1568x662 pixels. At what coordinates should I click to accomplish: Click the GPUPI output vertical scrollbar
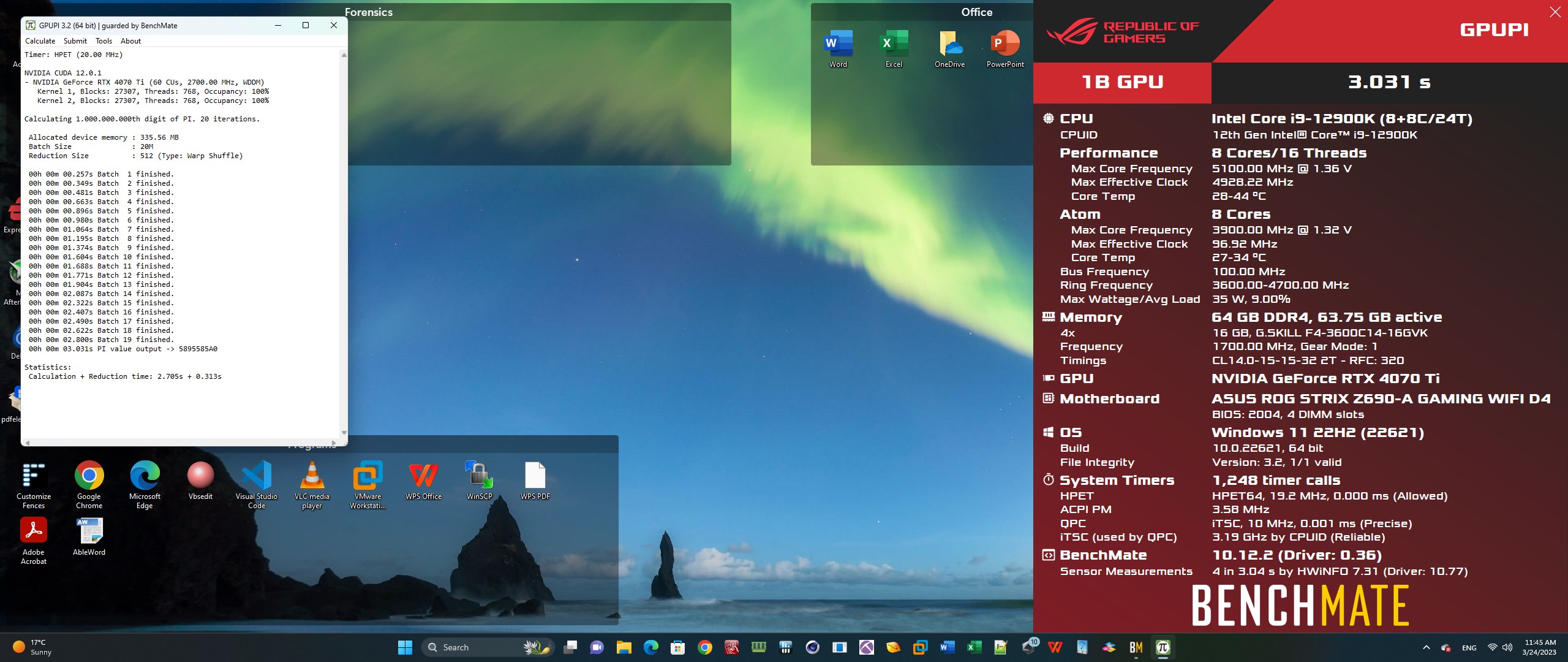click(344, 244)
